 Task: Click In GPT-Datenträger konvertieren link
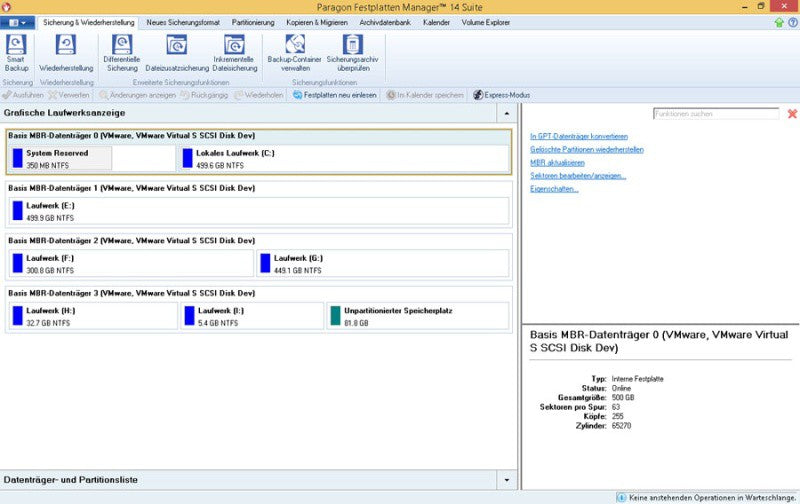point(579,136)
